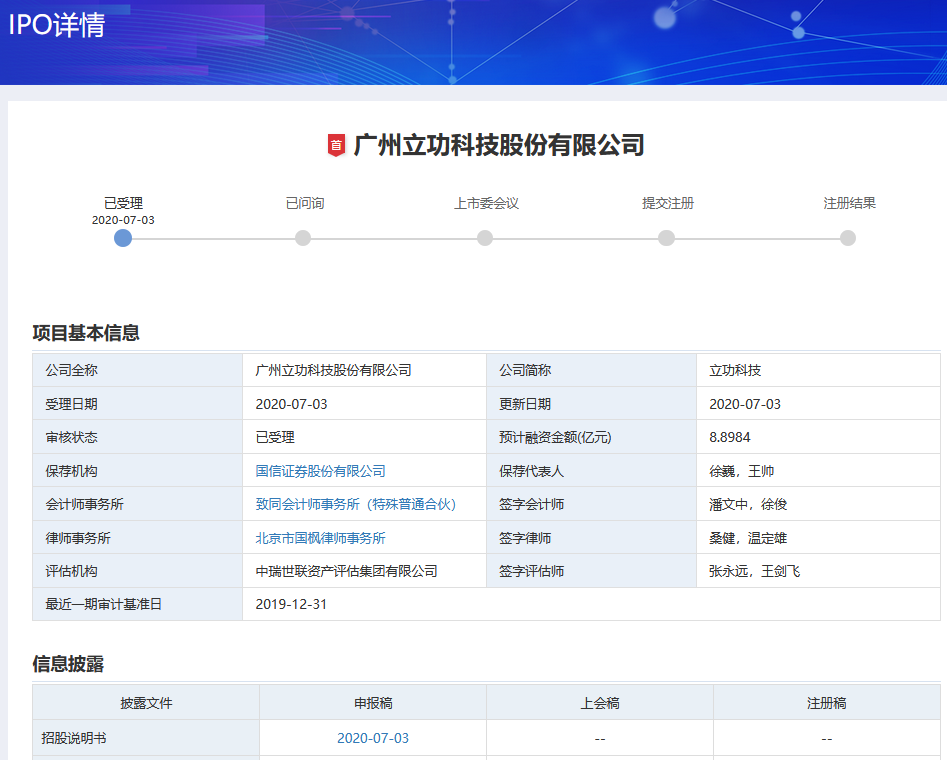Image resolution: width=947 pixels, height=760 pixels.
Task: Click the 公司简称 value 立功科技
Action: (735, 370)
